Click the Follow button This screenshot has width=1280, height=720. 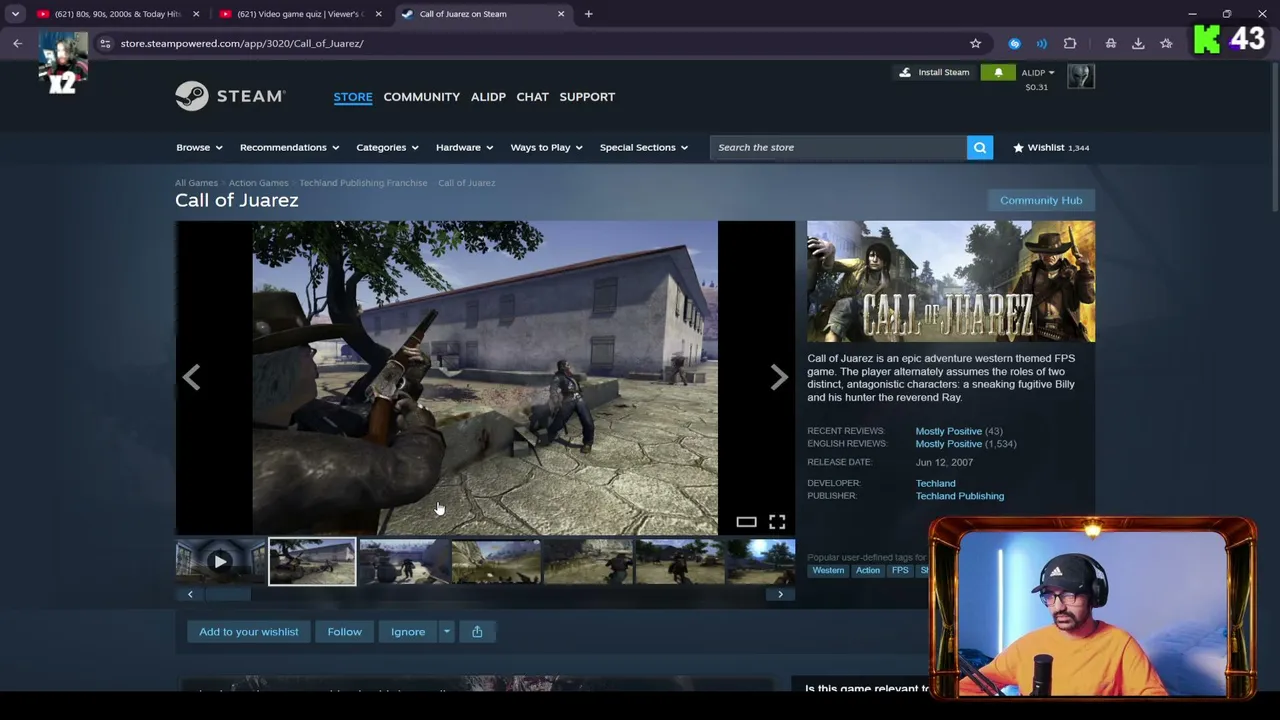click(344, 631)
